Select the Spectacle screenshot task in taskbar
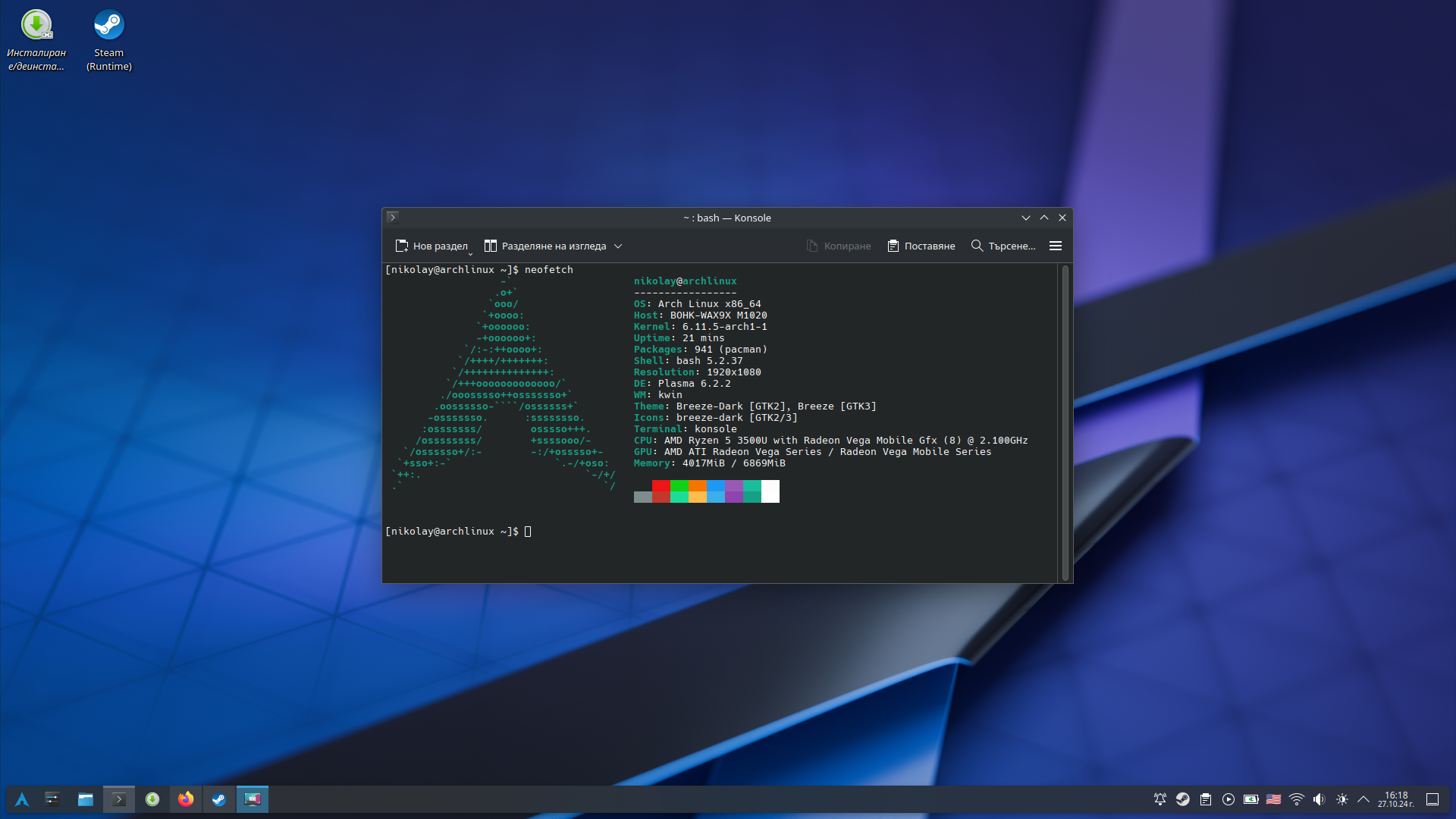 [x=253, y=799]
